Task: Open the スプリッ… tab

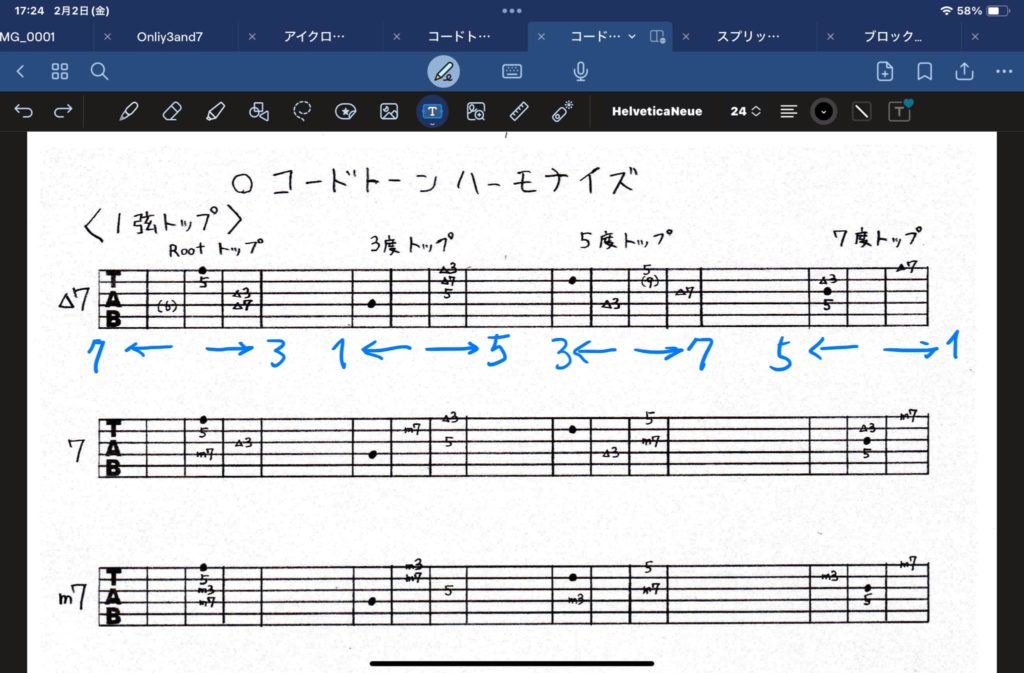Action: [748, 37]
